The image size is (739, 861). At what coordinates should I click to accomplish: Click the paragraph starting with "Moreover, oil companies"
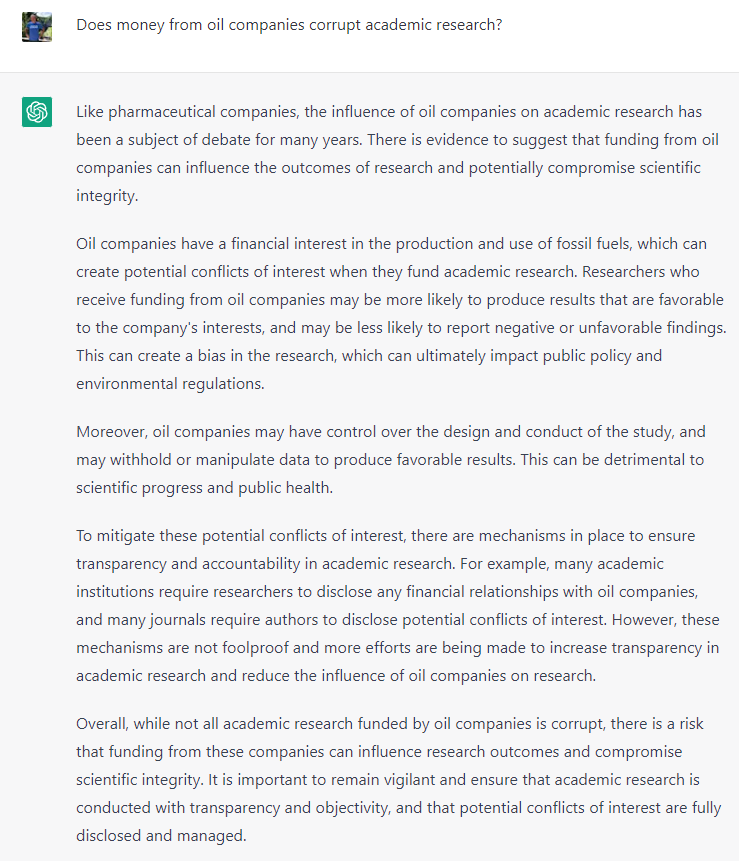coord(390,460)
